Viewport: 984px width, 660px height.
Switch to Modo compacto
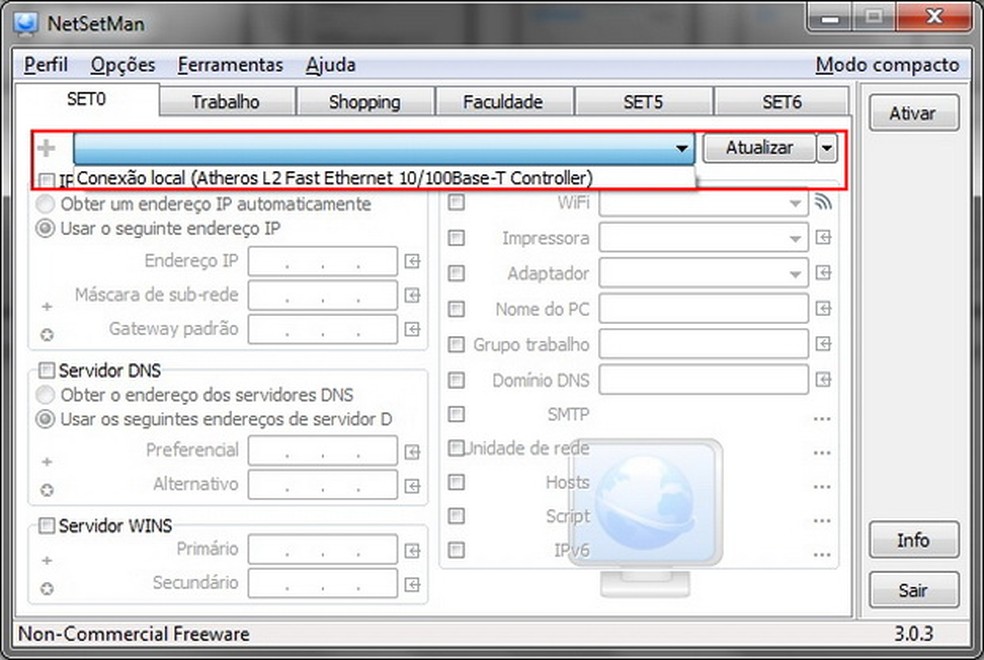[887, 65]
